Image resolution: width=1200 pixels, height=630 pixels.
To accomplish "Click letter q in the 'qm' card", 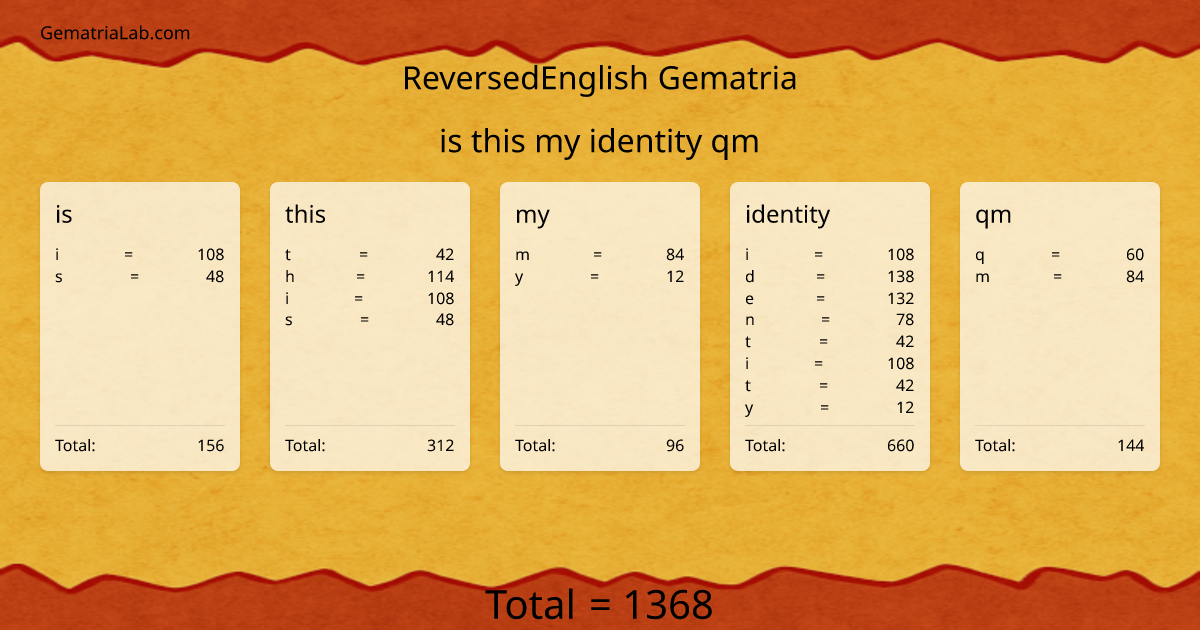I will point(980,255).
